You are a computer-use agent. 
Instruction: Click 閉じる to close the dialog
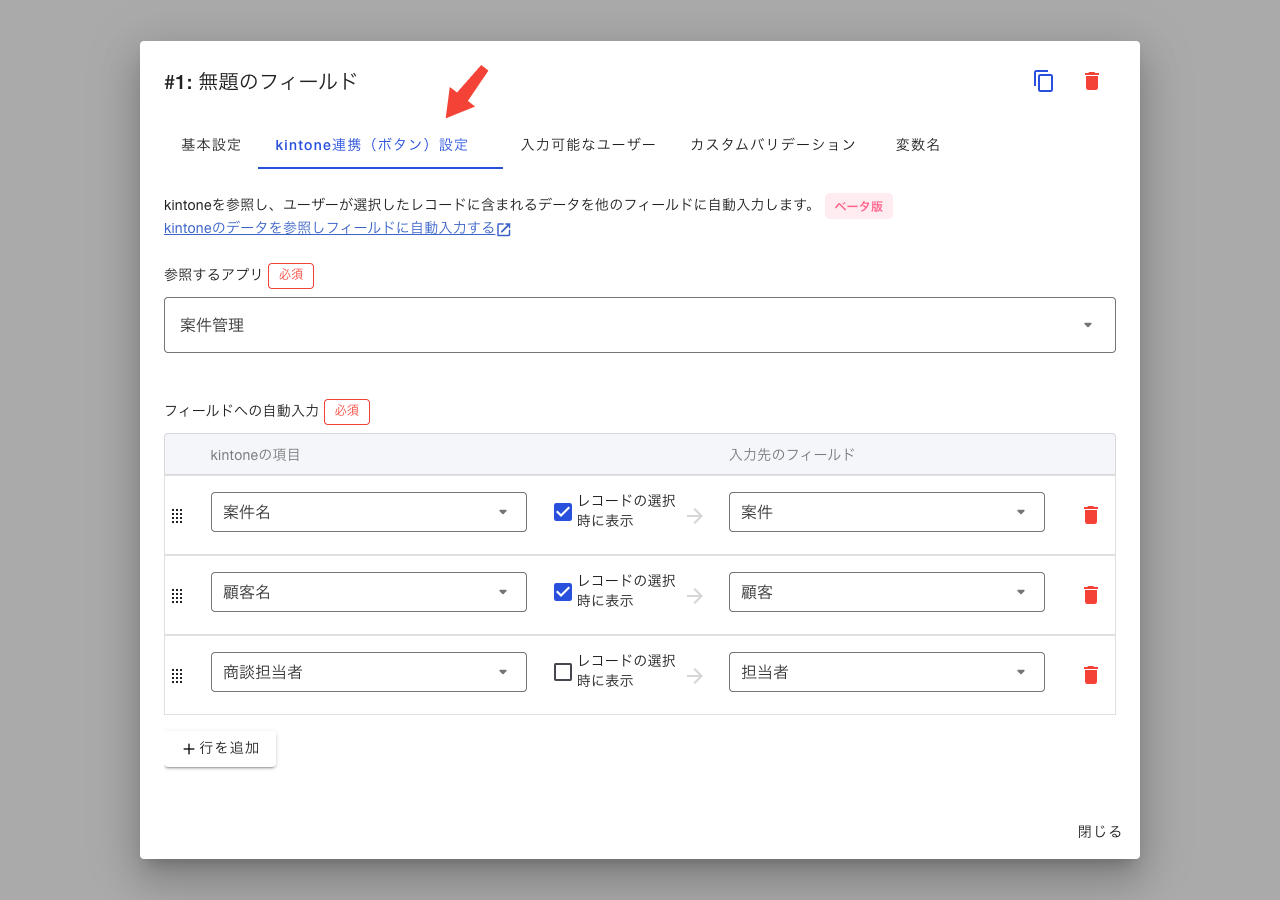click(x=1100, y=832)
